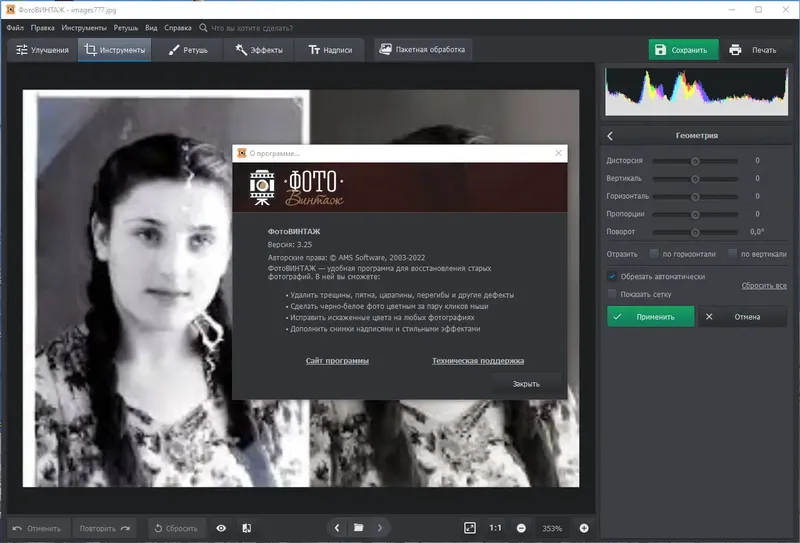Close the О программе dialog with X

pos(559,153)
